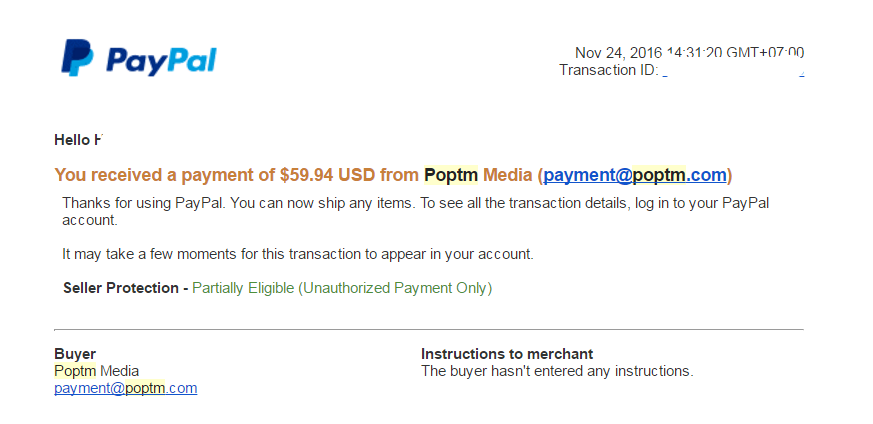This screenshot has height=424, width=873.
Task: Click "The buyer hasn't entered any instructions" text
Action: click(556, 371)
